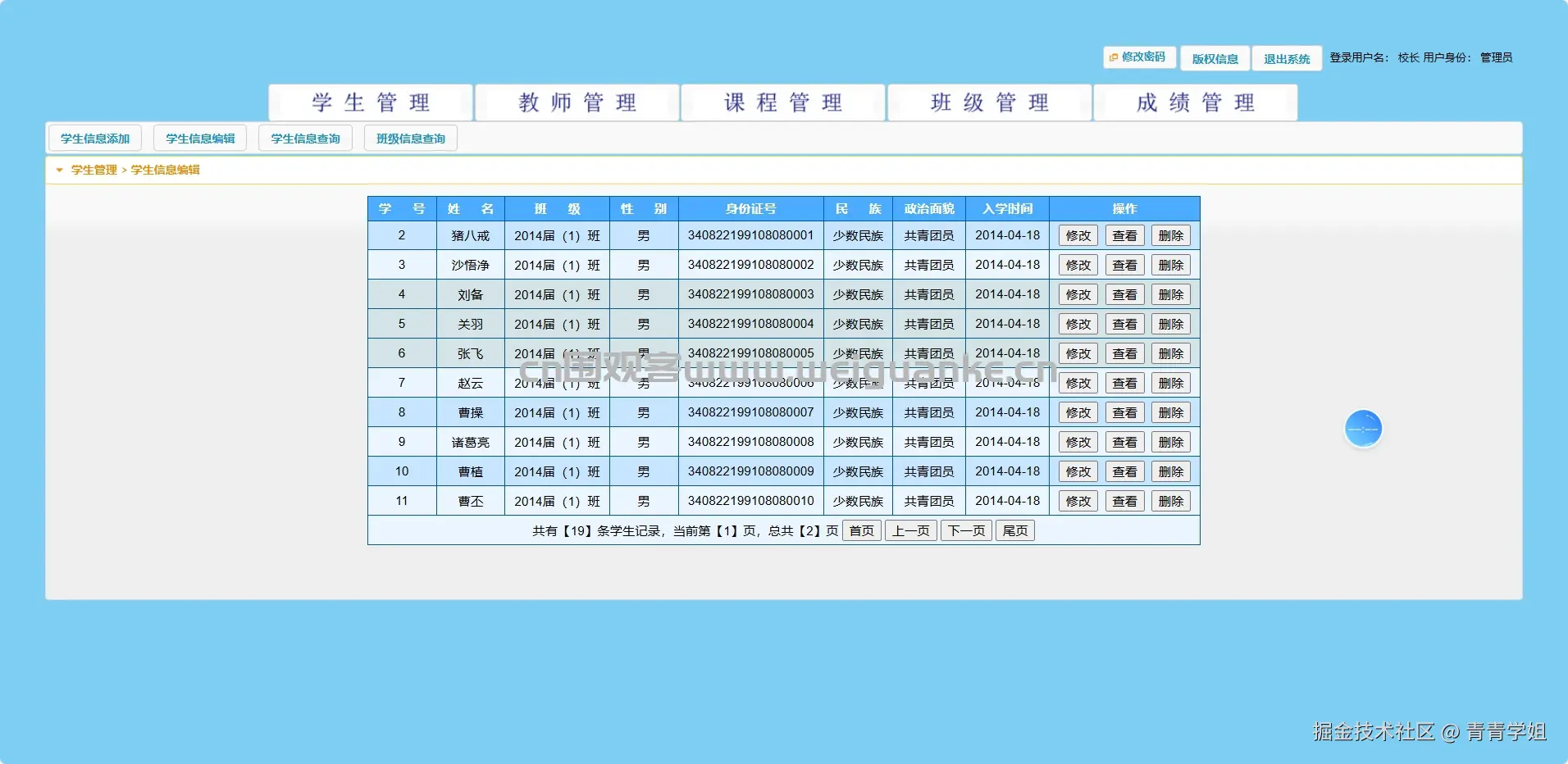Collapse the breadcrumb arrow before 学生管理
Image resolution: width=1568 pixels, height=764 pixels.
pos(59,171)
